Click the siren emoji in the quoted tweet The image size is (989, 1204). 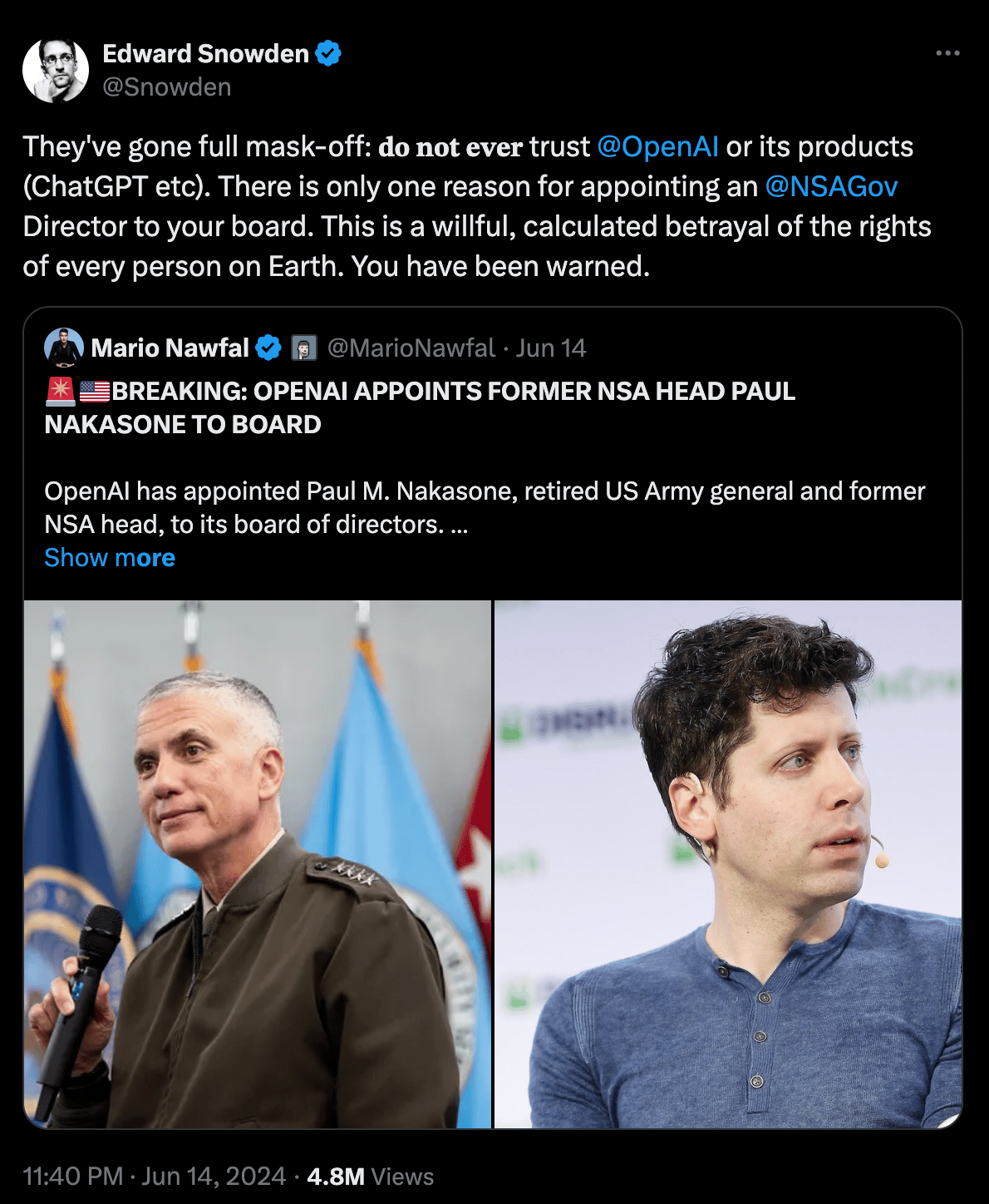(x=61, y=391)
